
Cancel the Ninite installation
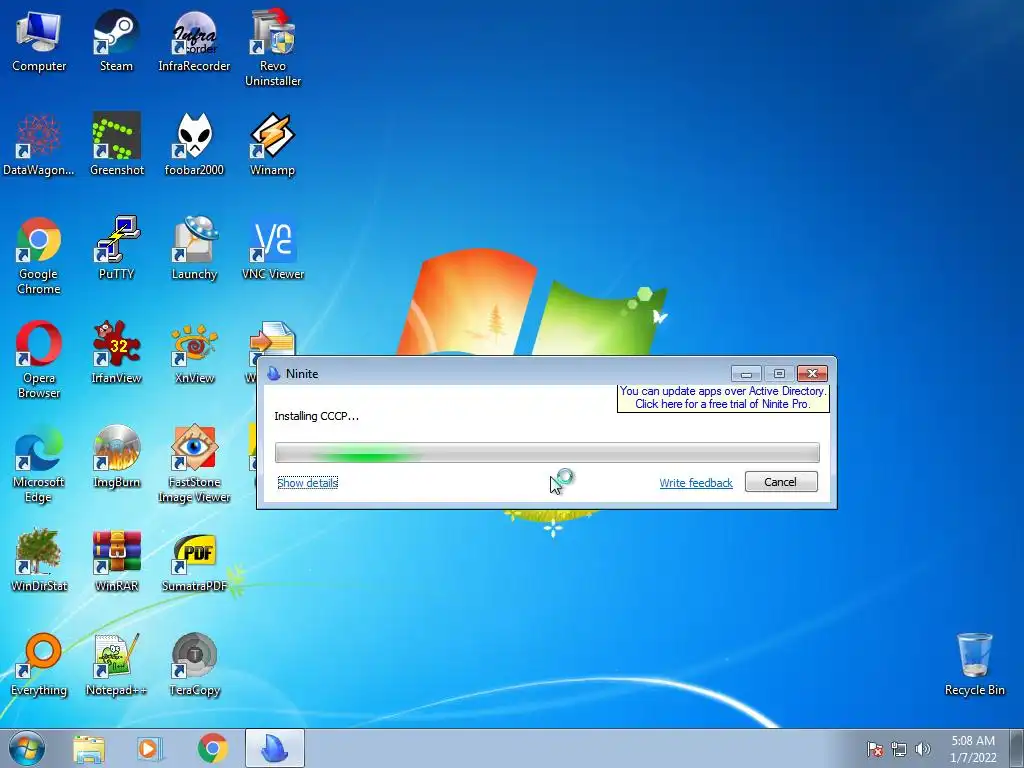[x=781, y=482]
